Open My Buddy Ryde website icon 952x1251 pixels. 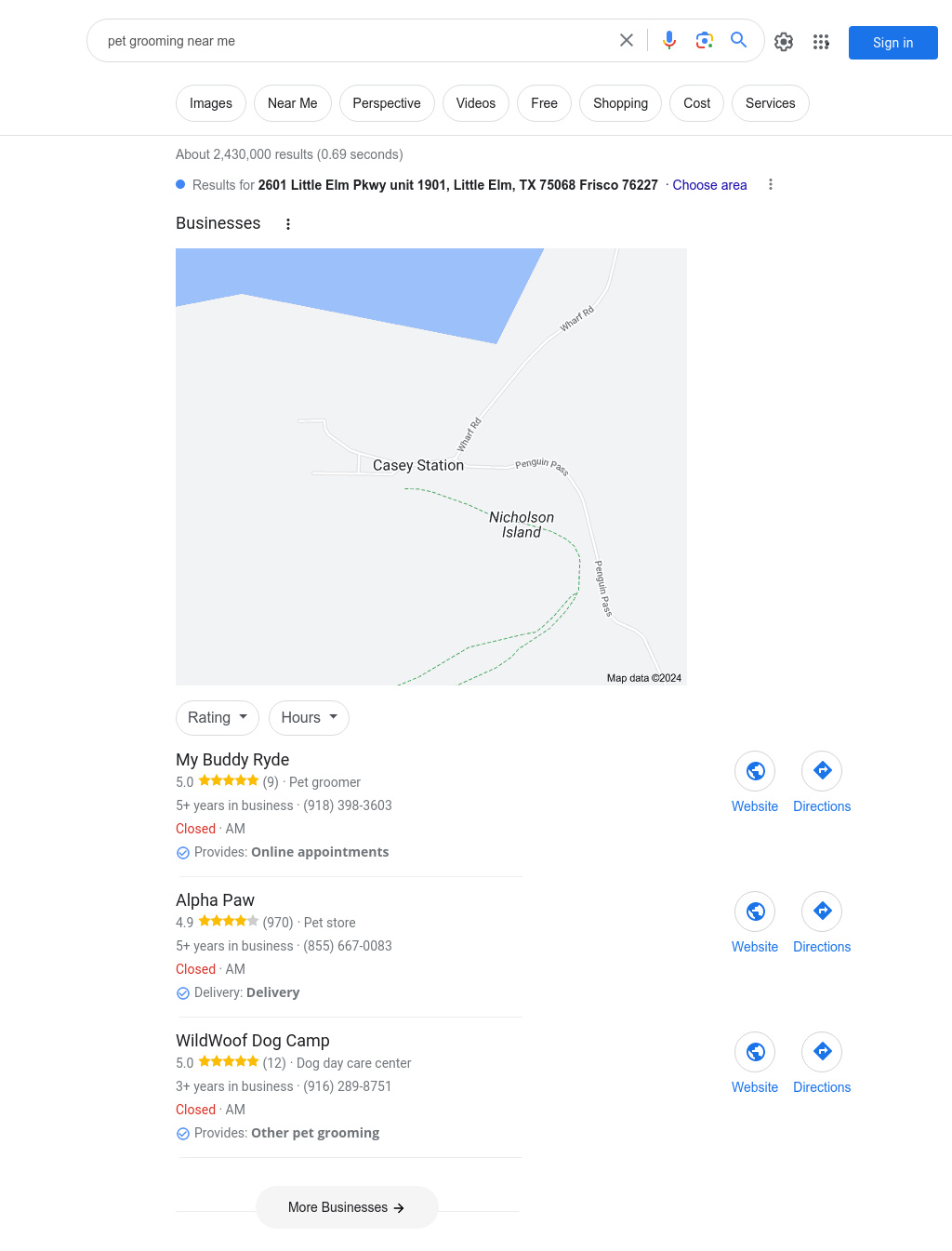point(755,771)
